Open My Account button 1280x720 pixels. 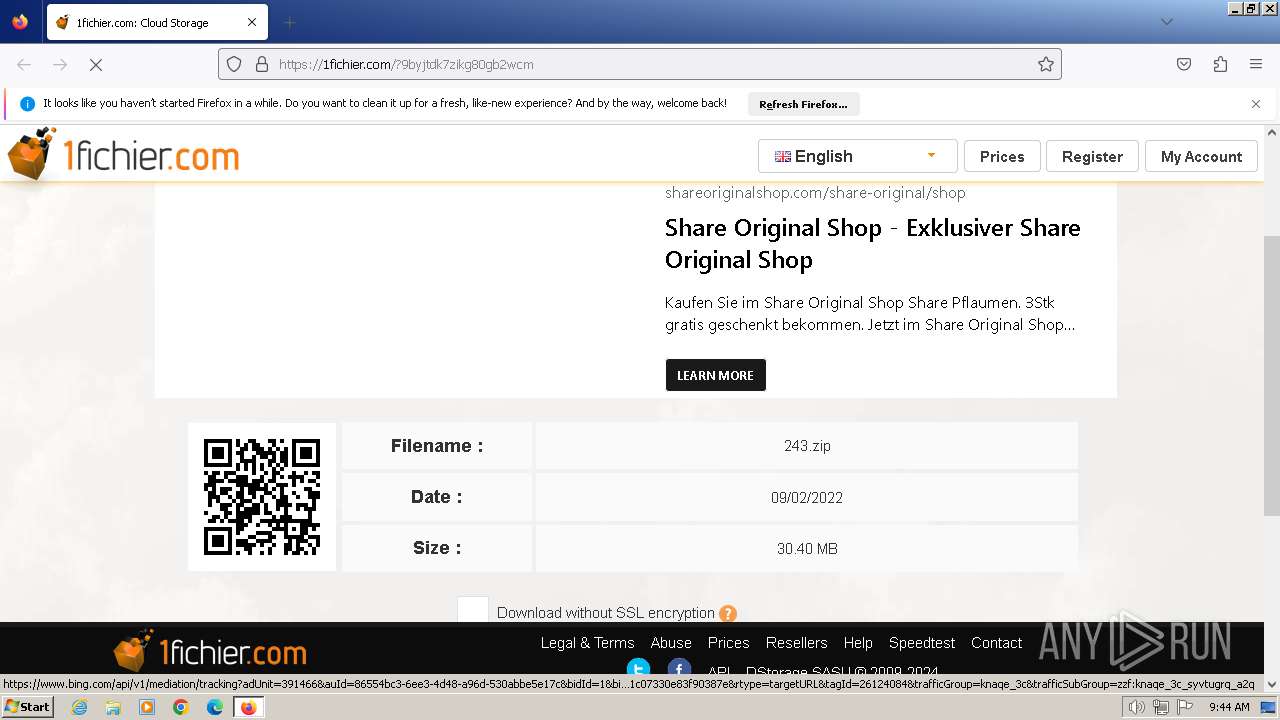click(x=1201, y=156)
